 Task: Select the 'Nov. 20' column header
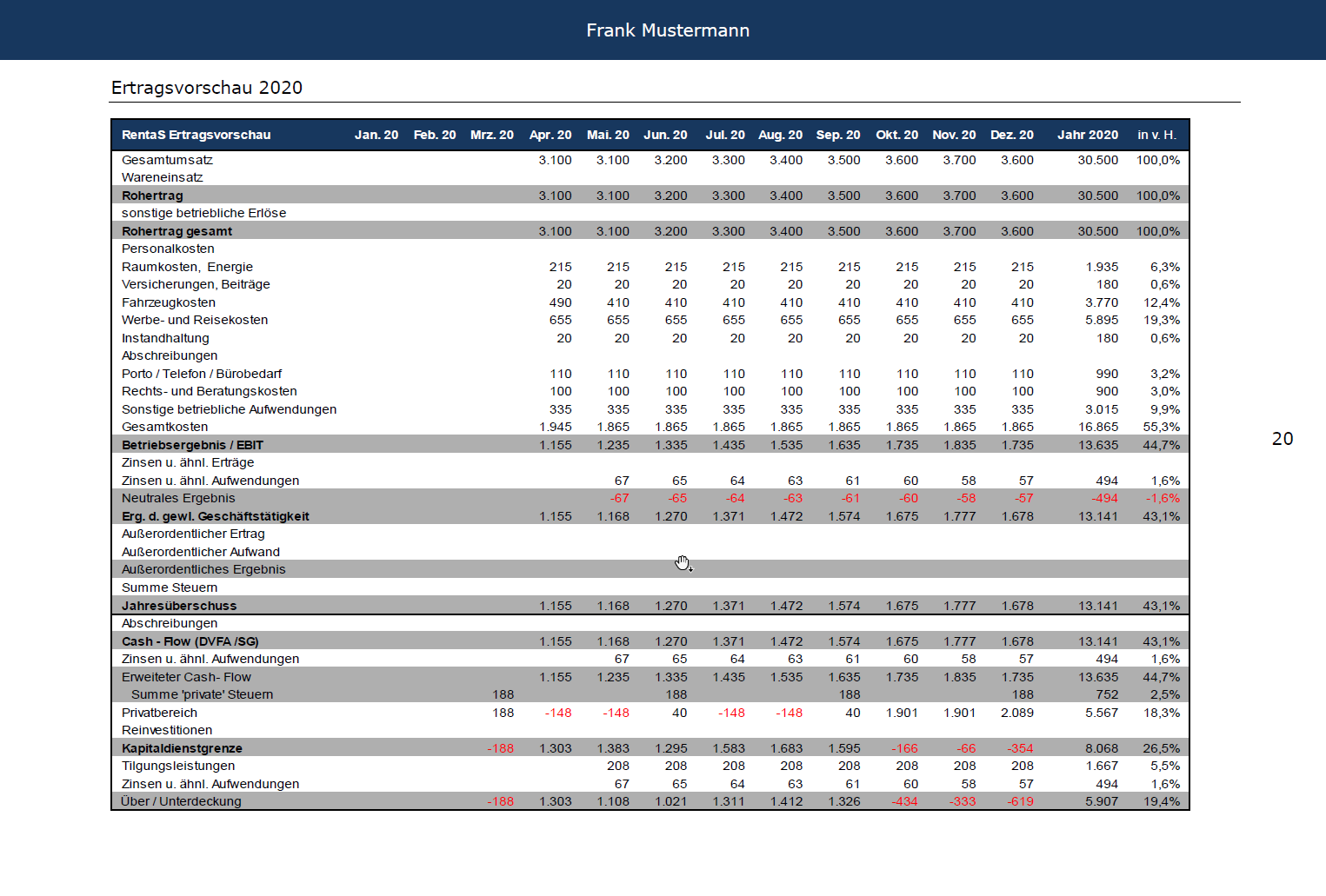(954, 135)
